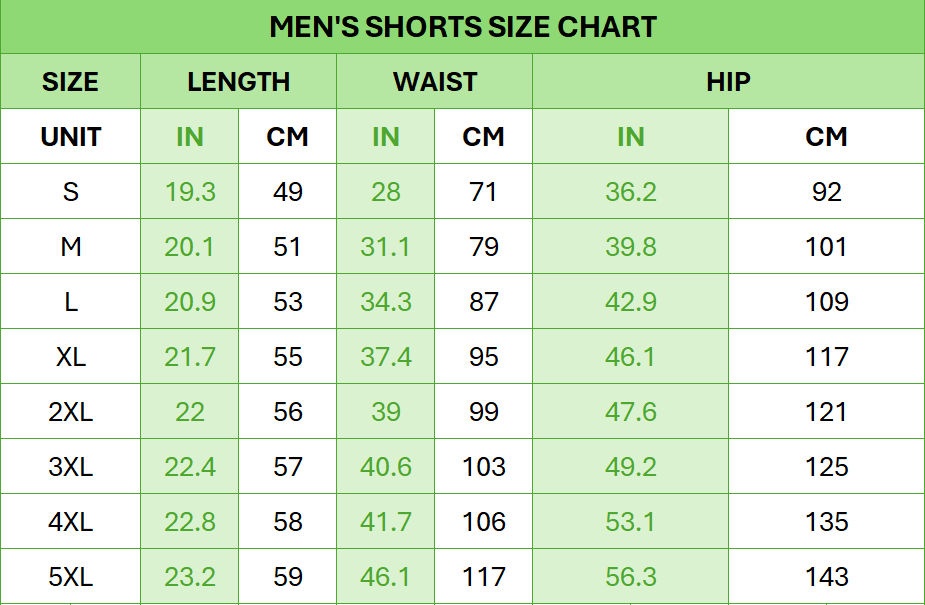Select the CM subheader under LENGTH
The image size is (925, 605).
[287, 137]
